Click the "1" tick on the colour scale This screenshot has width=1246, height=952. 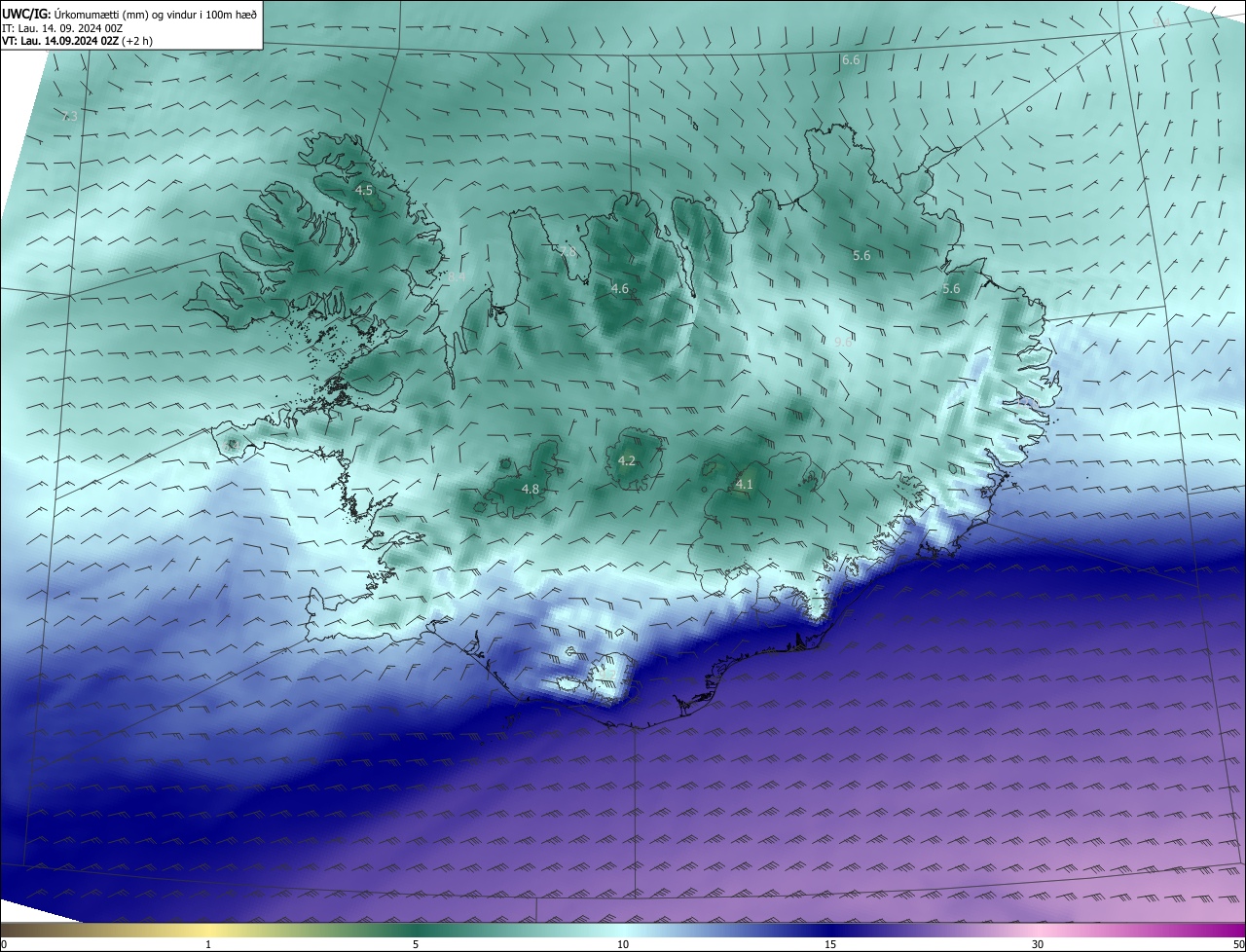click(208, 944)
